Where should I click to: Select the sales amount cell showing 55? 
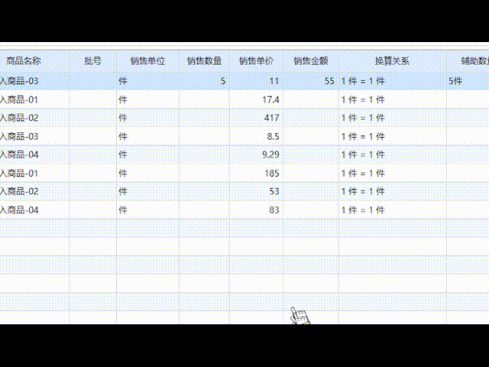tap(311, 81)
